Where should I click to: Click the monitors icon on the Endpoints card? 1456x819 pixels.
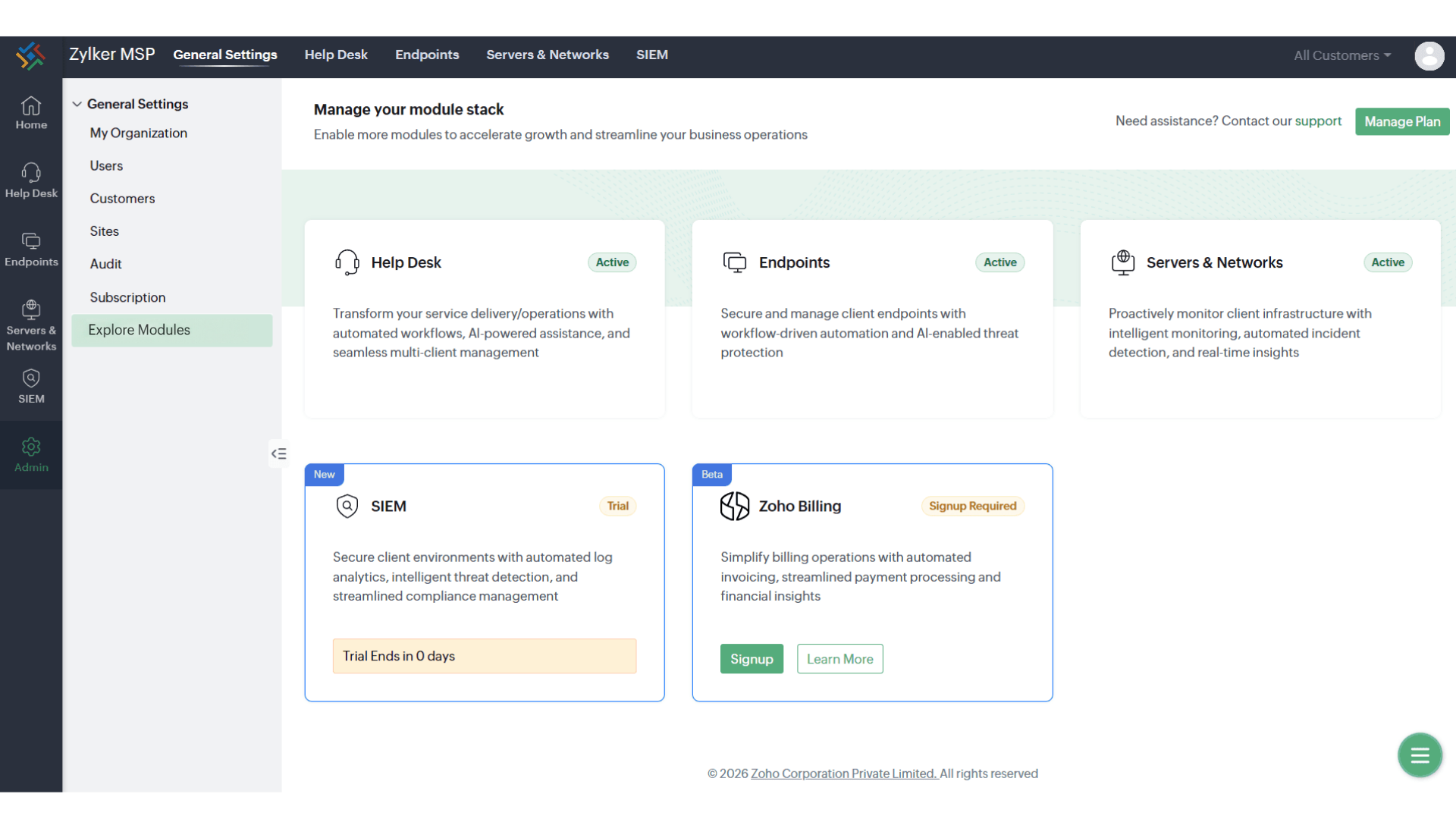click(x=734, y=262)
